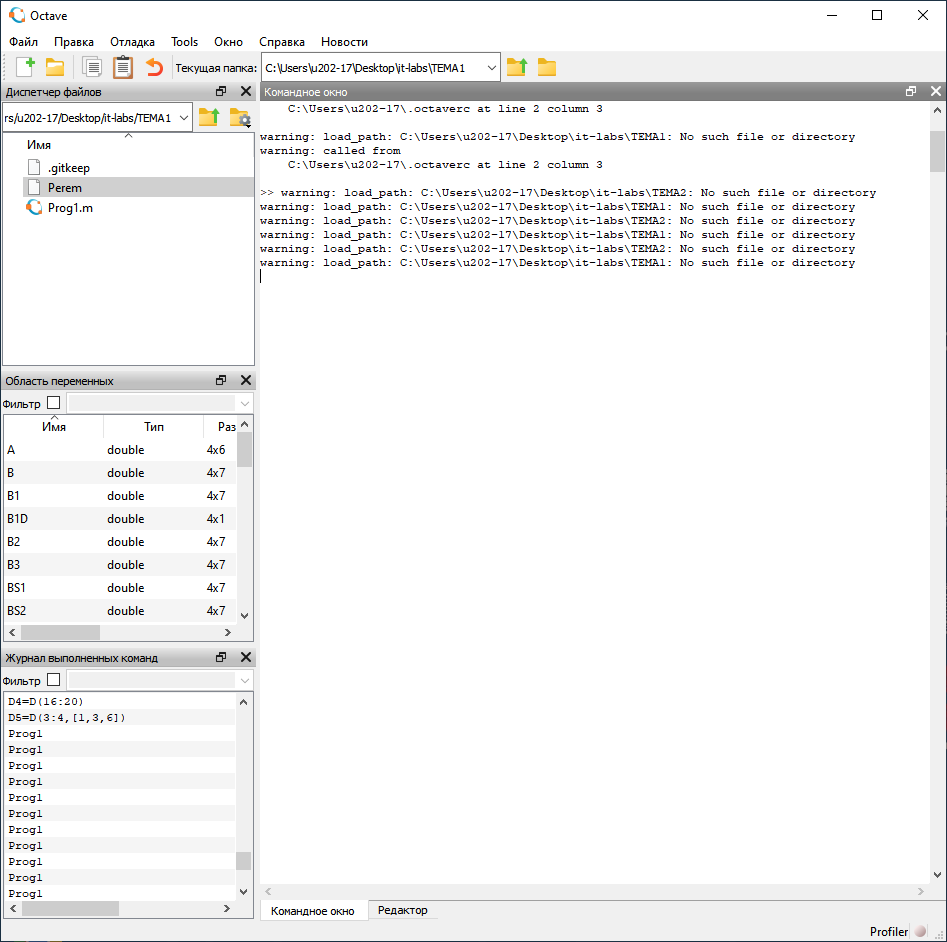Screen dimensions: 947x942
Task: Click the Paste clipboard icon
Action: coord(122,67)
